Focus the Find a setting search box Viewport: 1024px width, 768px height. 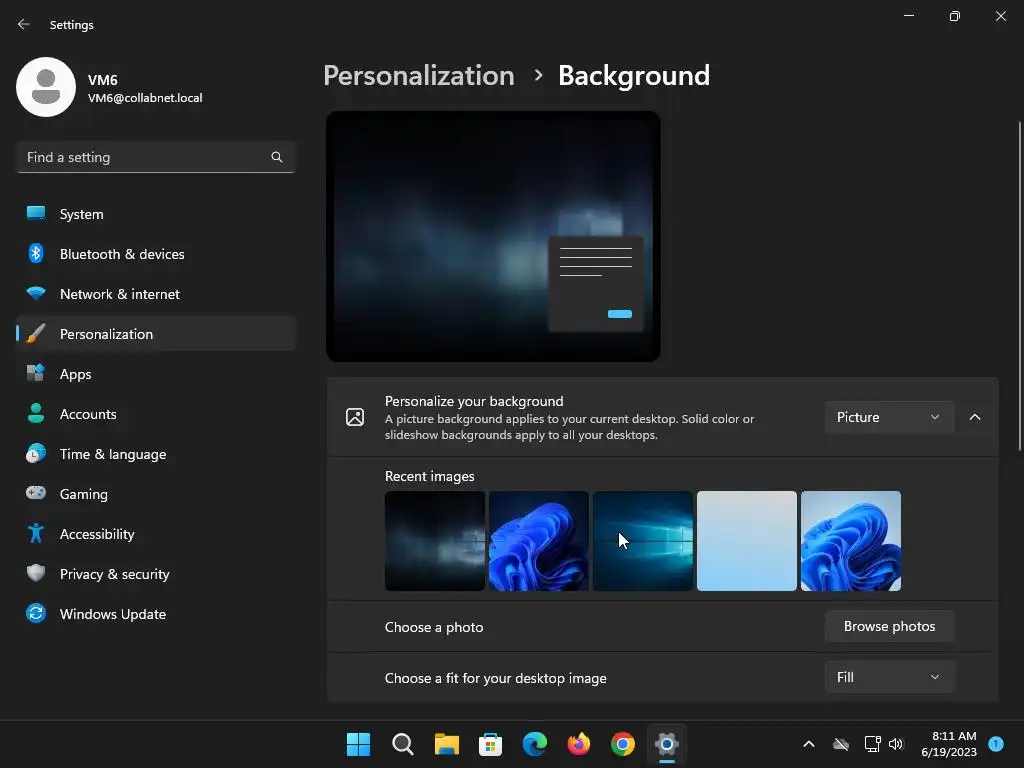[155, 157]
